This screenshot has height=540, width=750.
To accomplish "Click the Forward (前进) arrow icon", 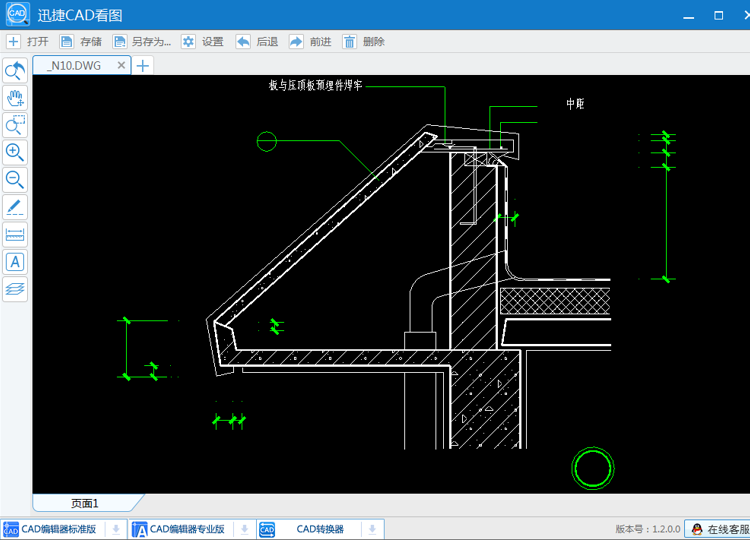I will [296, 42].
